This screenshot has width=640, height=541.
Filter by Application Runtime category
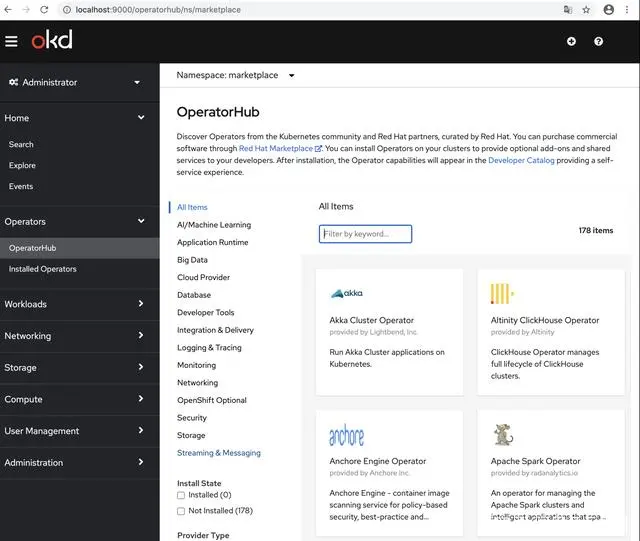pos(213,242)
